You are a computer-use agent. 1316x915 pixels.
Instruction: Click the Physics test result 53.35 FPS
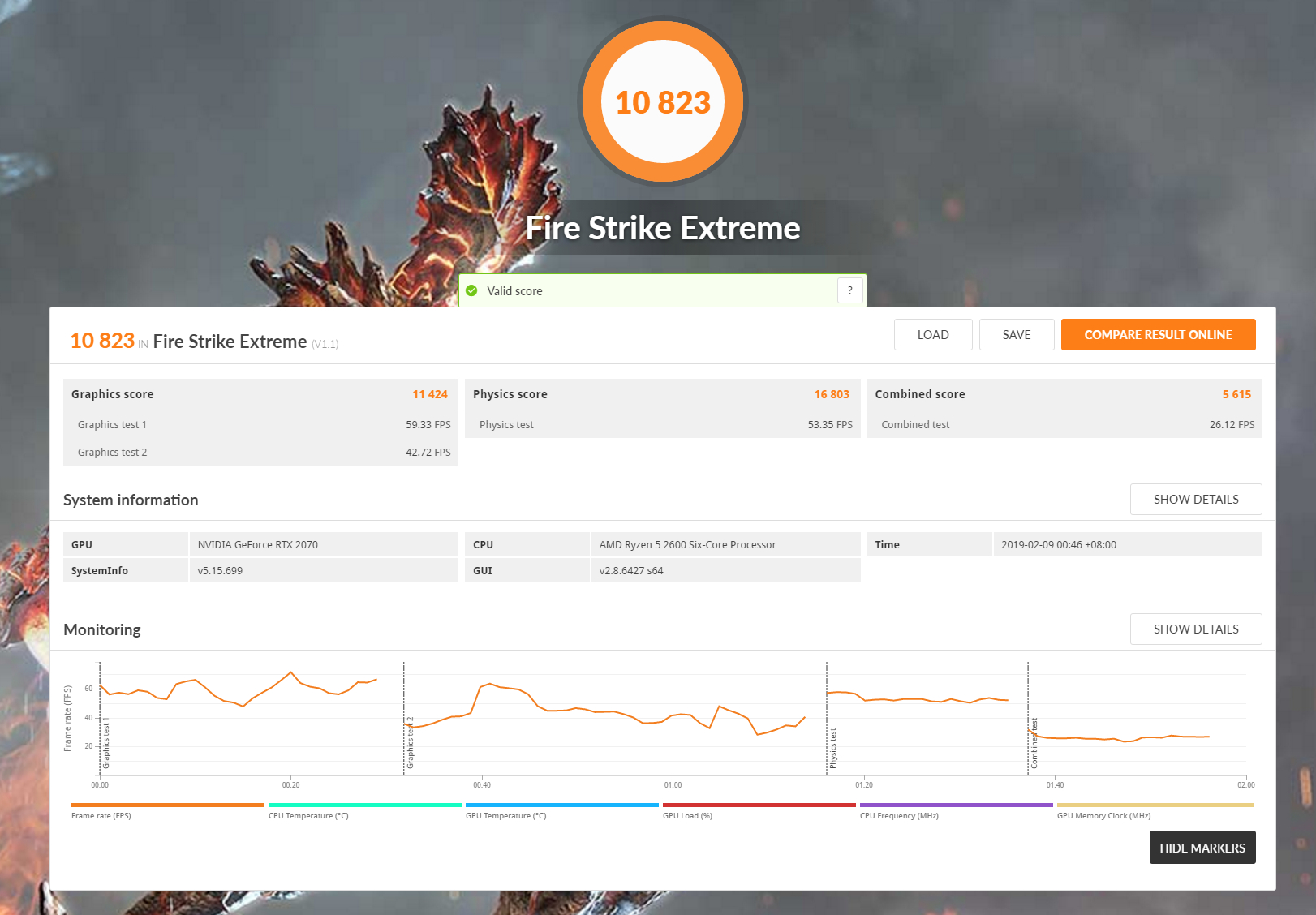coord(830,424)
